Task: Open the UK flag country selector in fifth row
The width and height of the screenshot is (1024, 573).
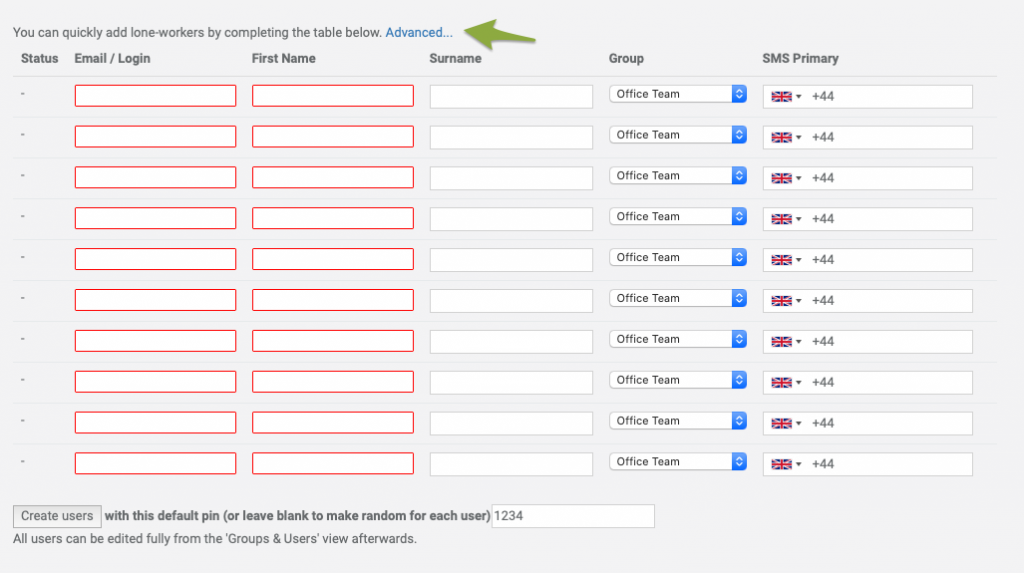Action: pos(786,260)
